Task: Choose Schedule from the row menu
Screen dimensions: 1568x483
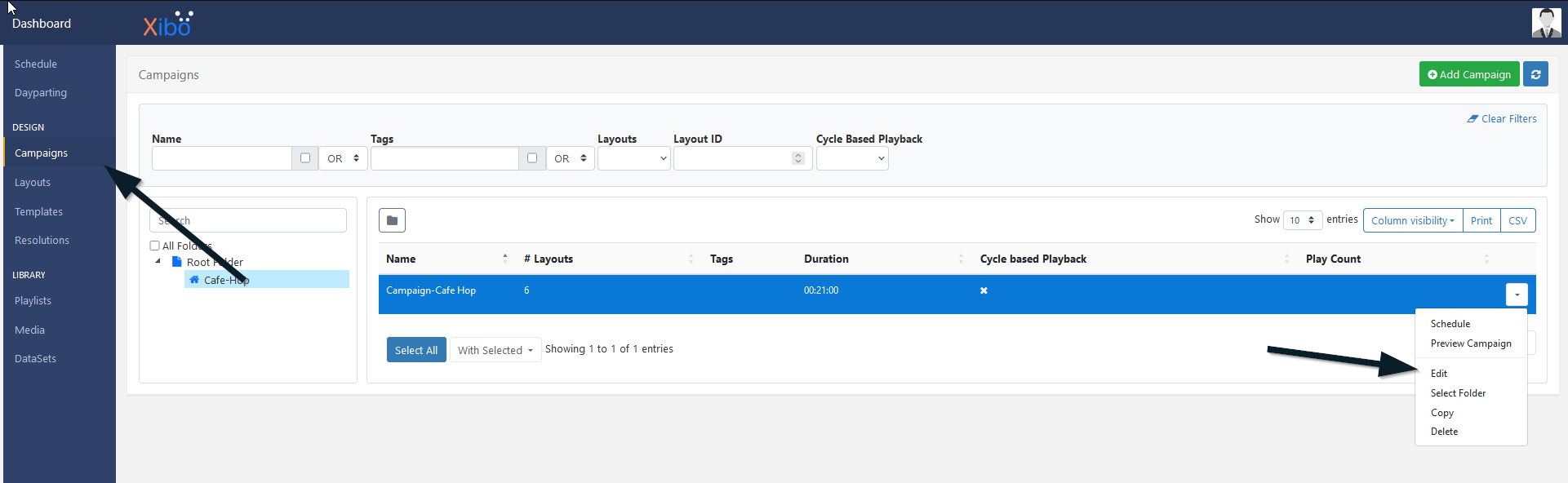Action: [x=1450, y=324]
